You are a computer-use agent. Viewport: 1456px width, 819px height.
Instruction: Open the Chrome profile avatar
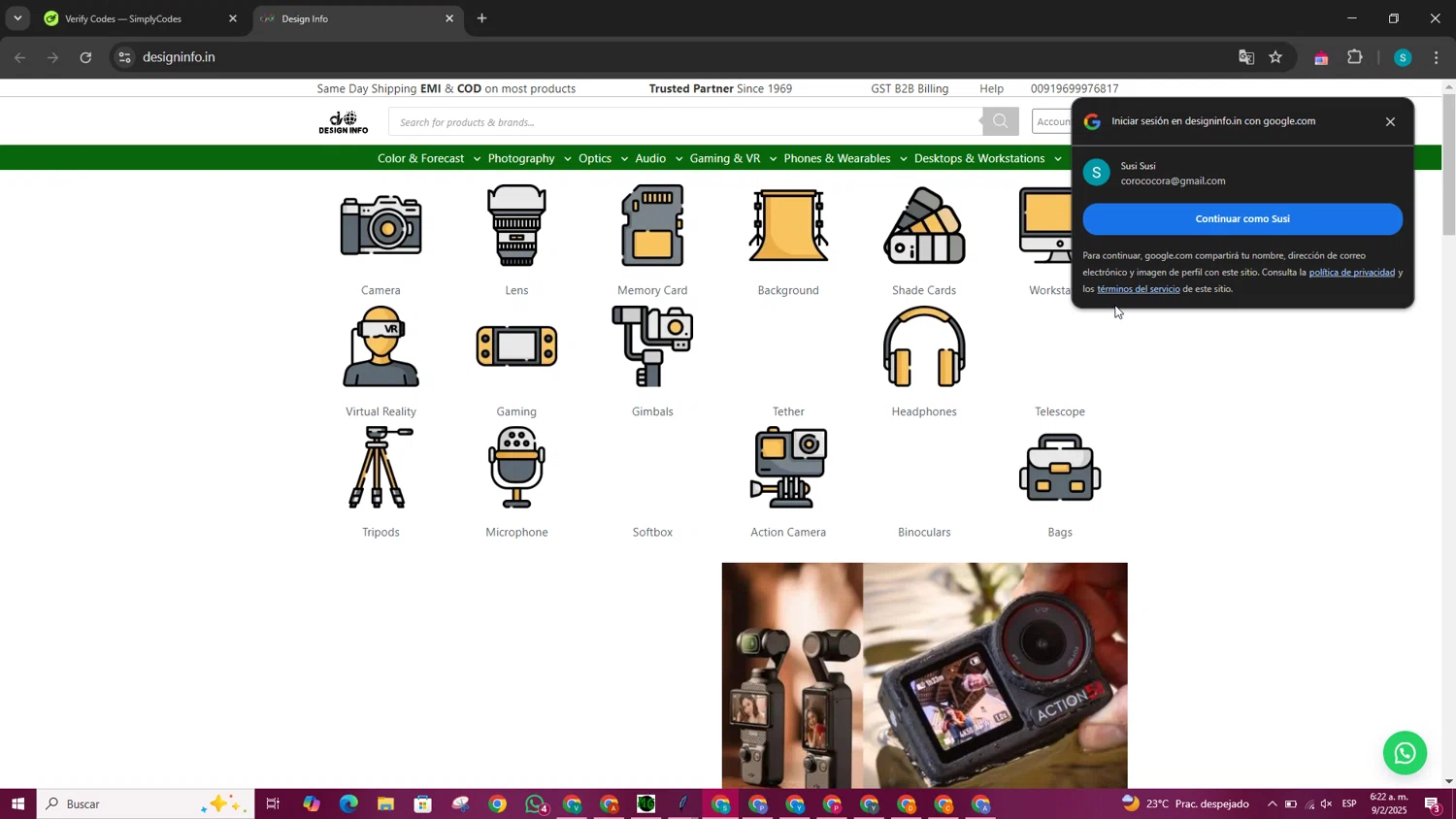pyautogui.click(x=1402, y=57)
